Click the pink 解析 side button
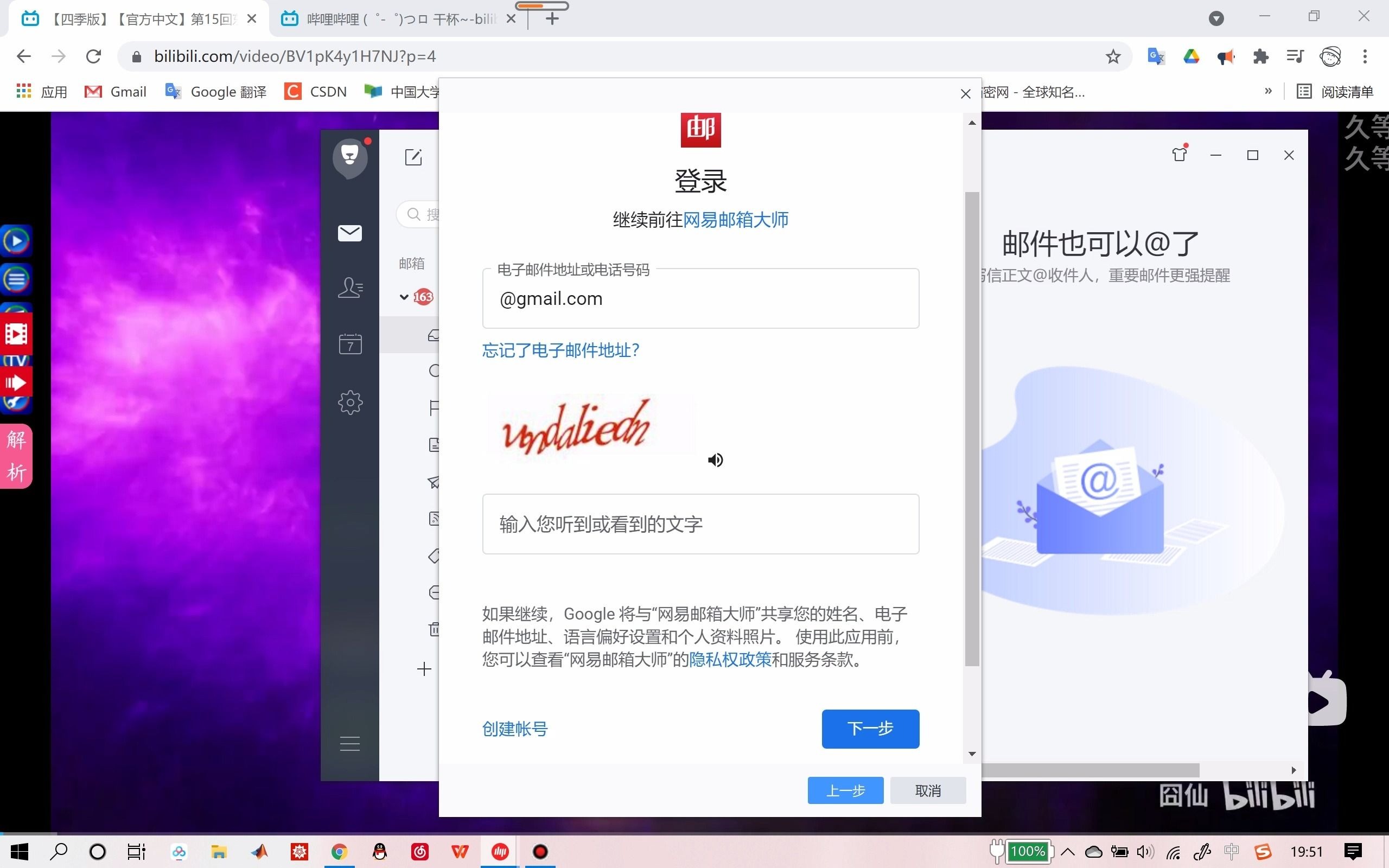This screenshot has width=1389, height=868. [x=16, y=456]
